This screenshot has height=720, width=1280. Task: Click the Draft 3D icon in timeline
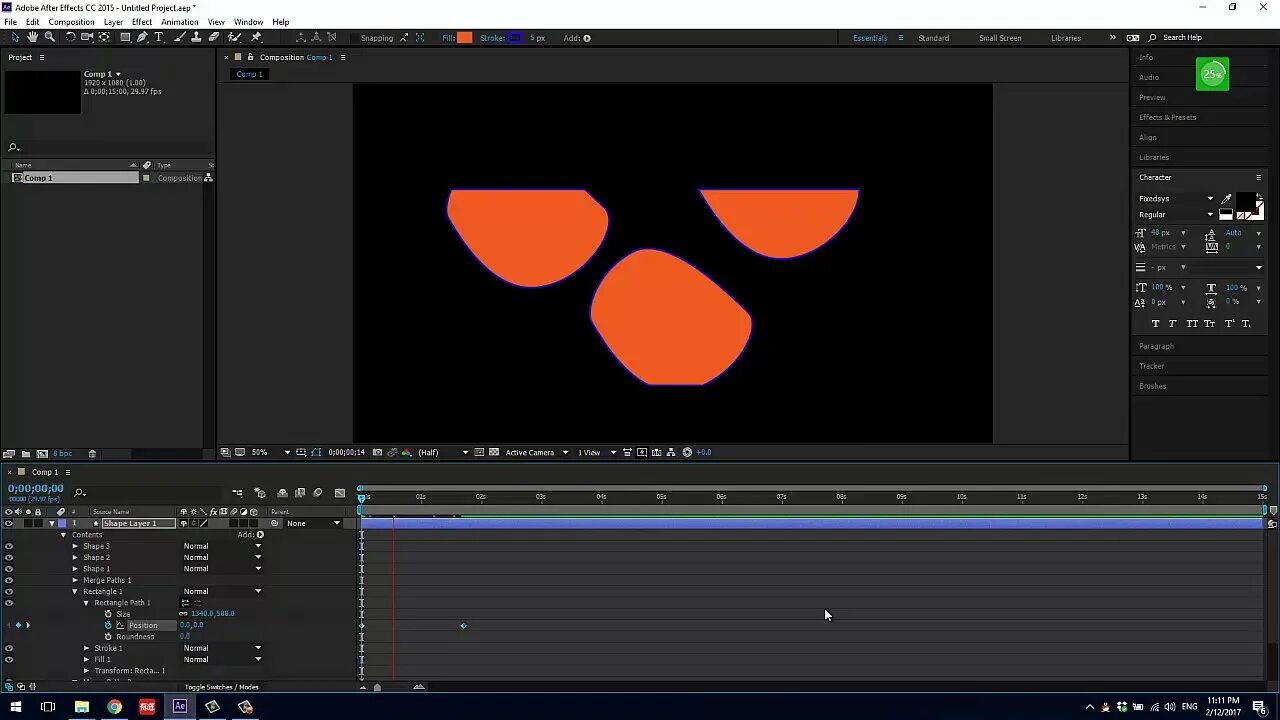tap(260, 492)
